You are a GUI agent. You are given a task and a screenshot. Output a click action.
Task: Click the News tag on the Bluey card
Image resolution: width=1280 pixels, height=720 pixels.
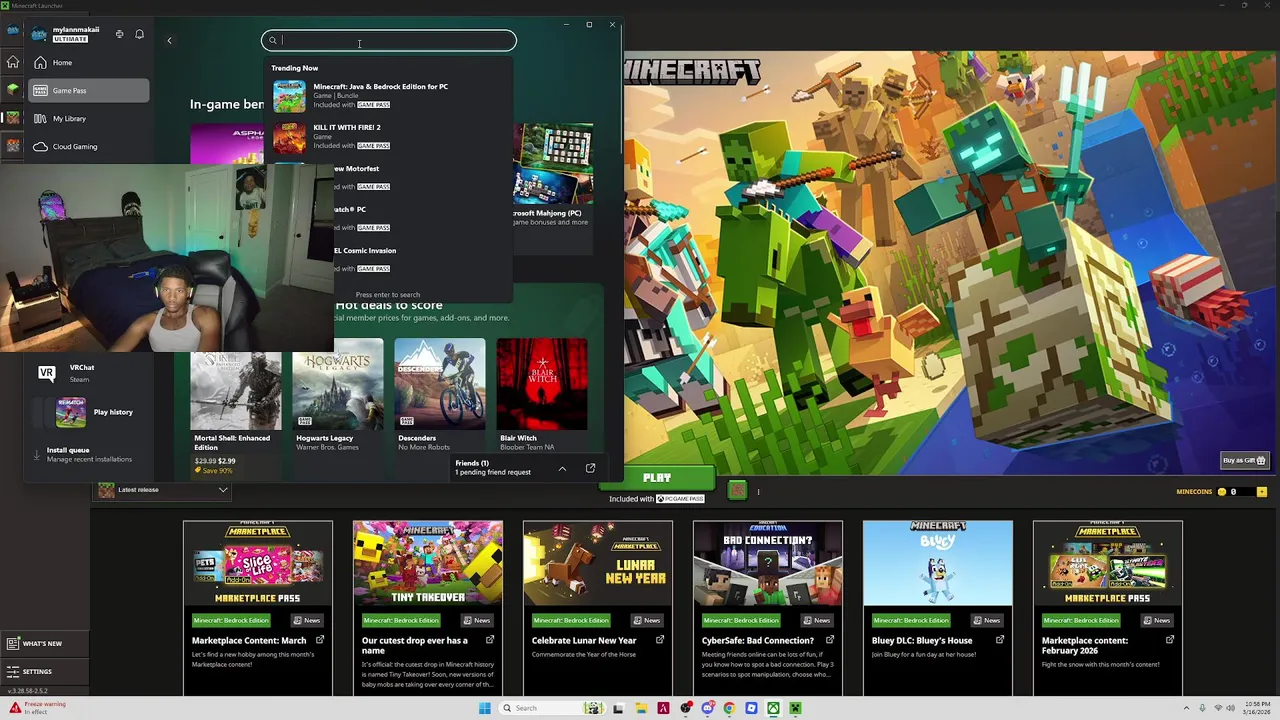tap(987, 620)
